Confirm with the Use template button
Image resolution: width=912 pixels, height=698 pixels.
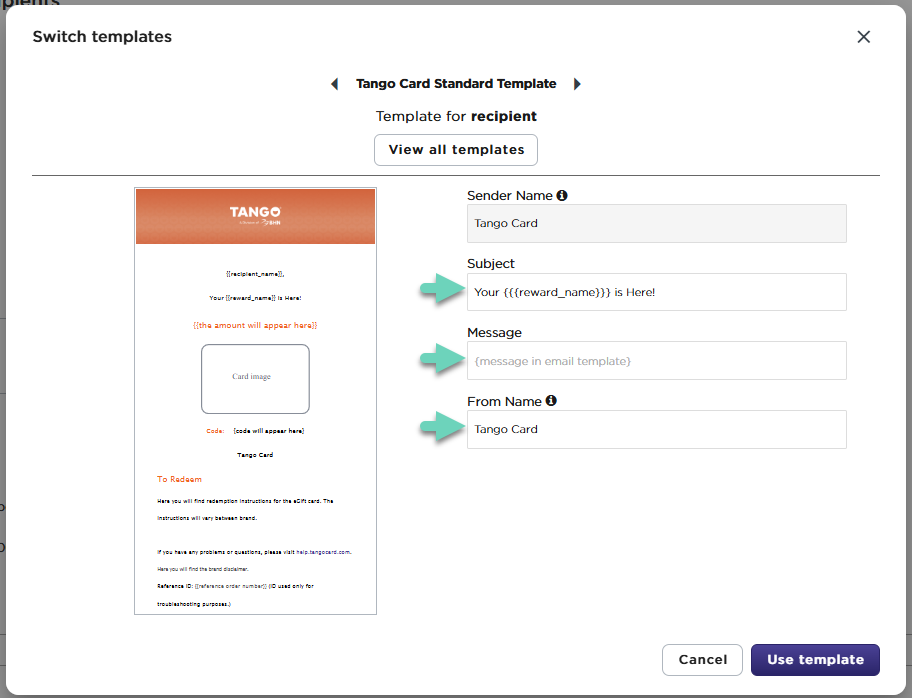point(815,660)
